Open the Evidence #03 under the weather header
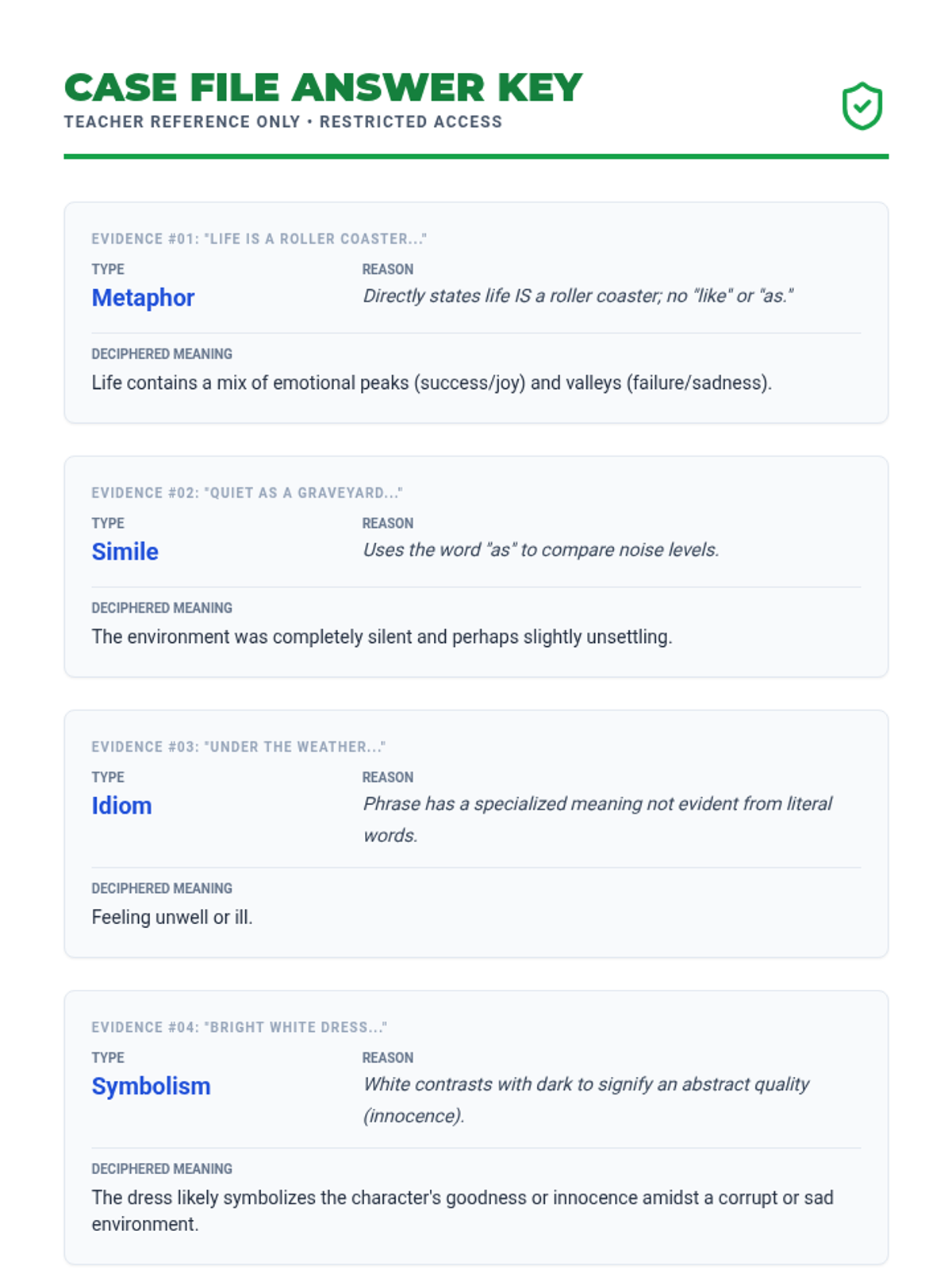This screenshot has height=1270, width=952. tap(238, 747)
